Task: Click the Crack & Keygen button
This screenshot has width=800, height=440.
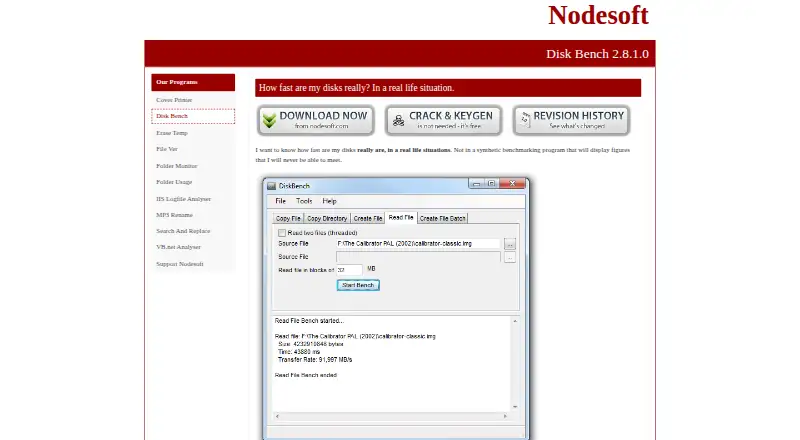Action: pyautogui.click(x=444, y=120)
